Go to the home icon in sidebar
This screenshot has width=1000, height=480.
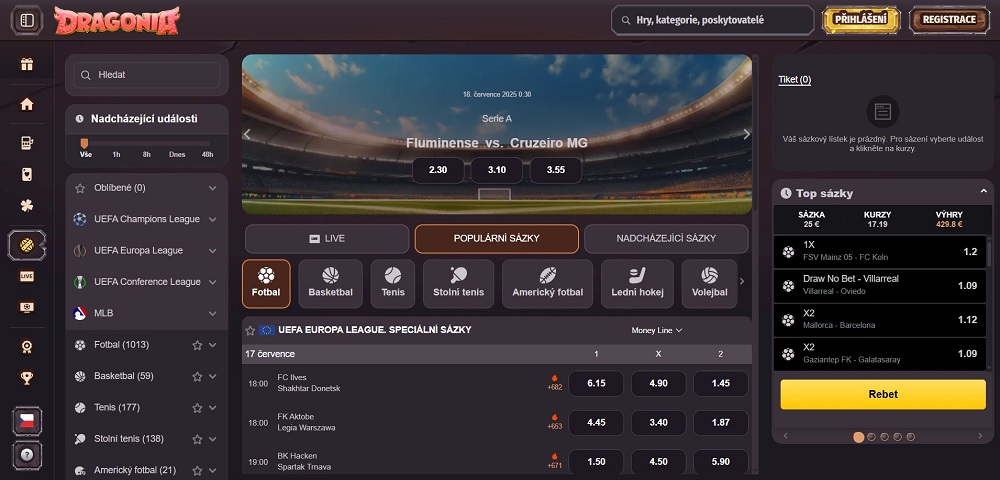(27, 105)
